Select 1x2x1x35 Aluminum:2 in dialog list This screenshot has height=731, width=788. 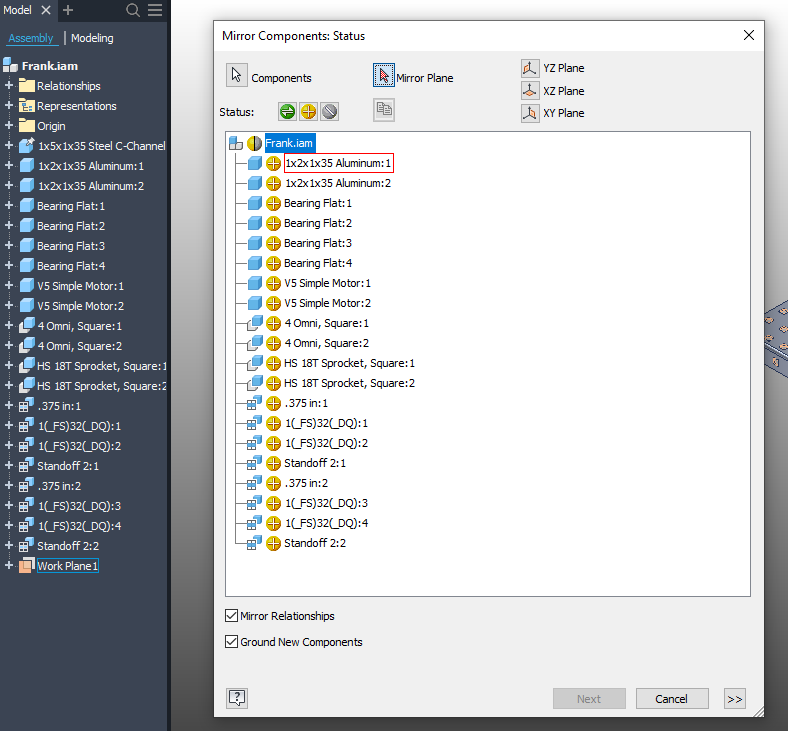pos(338,183)
